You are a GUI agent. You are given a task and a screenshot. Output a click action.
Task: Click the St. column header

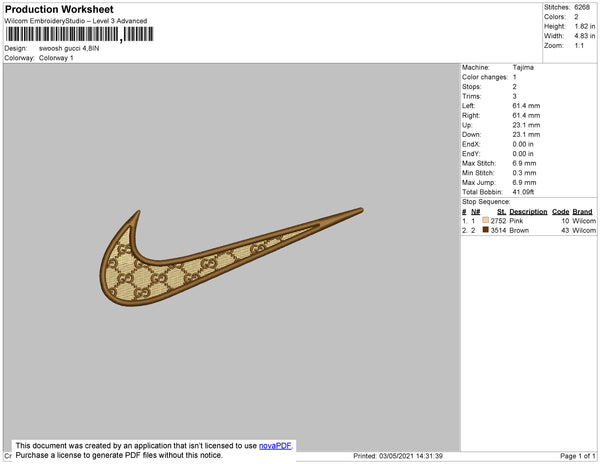tap(502, 211)
